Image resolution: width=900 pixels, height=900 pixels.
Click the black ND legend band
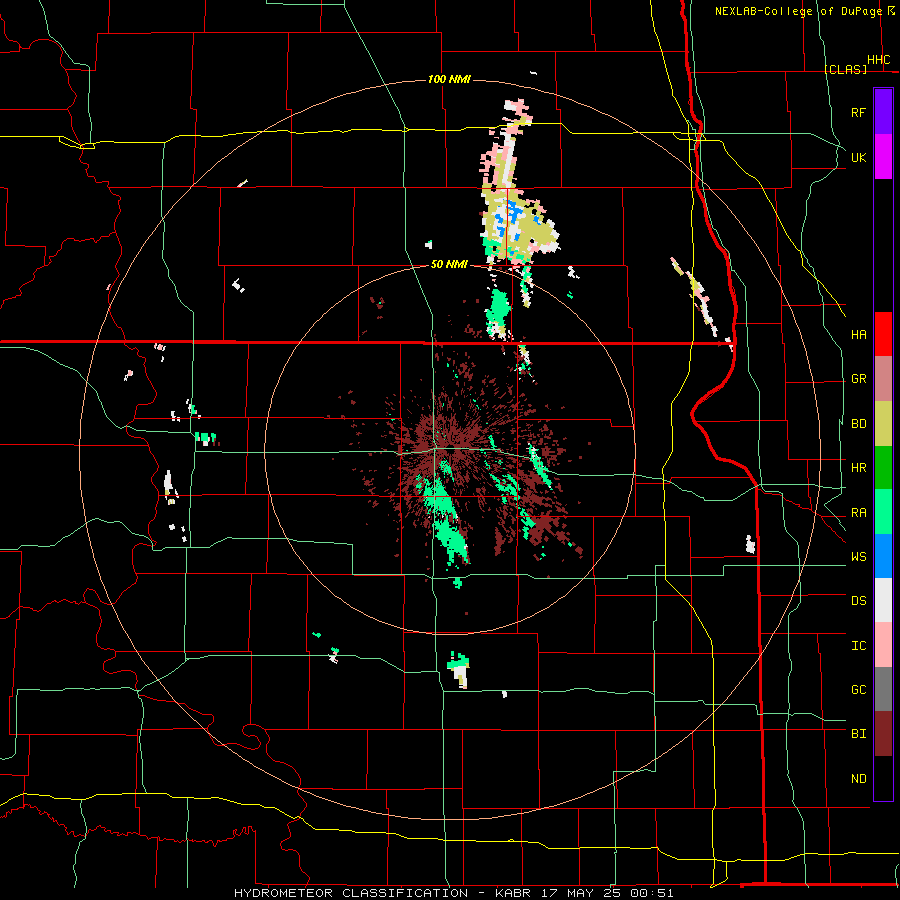pos(883,778)
